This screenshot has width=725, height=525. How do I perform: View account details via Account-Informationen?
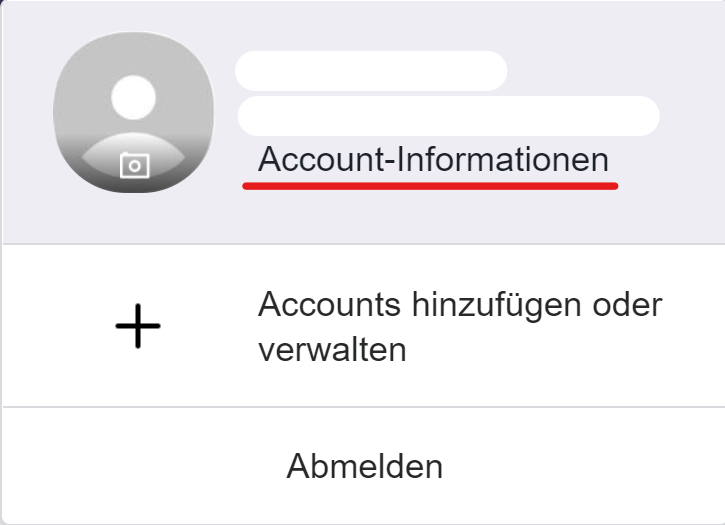(x=433, y=159)
